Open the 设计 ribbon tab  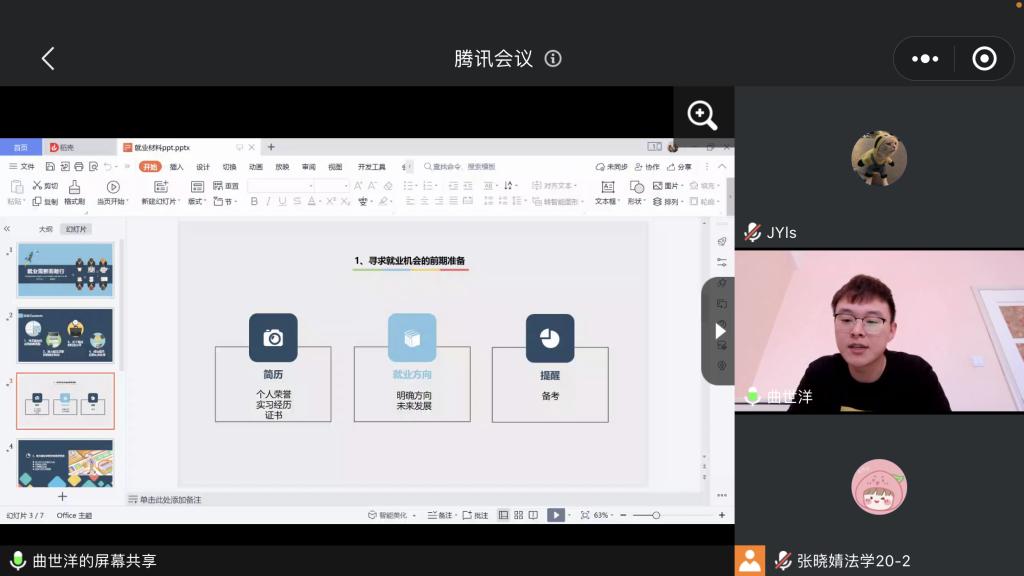click(x=203, y=167)
